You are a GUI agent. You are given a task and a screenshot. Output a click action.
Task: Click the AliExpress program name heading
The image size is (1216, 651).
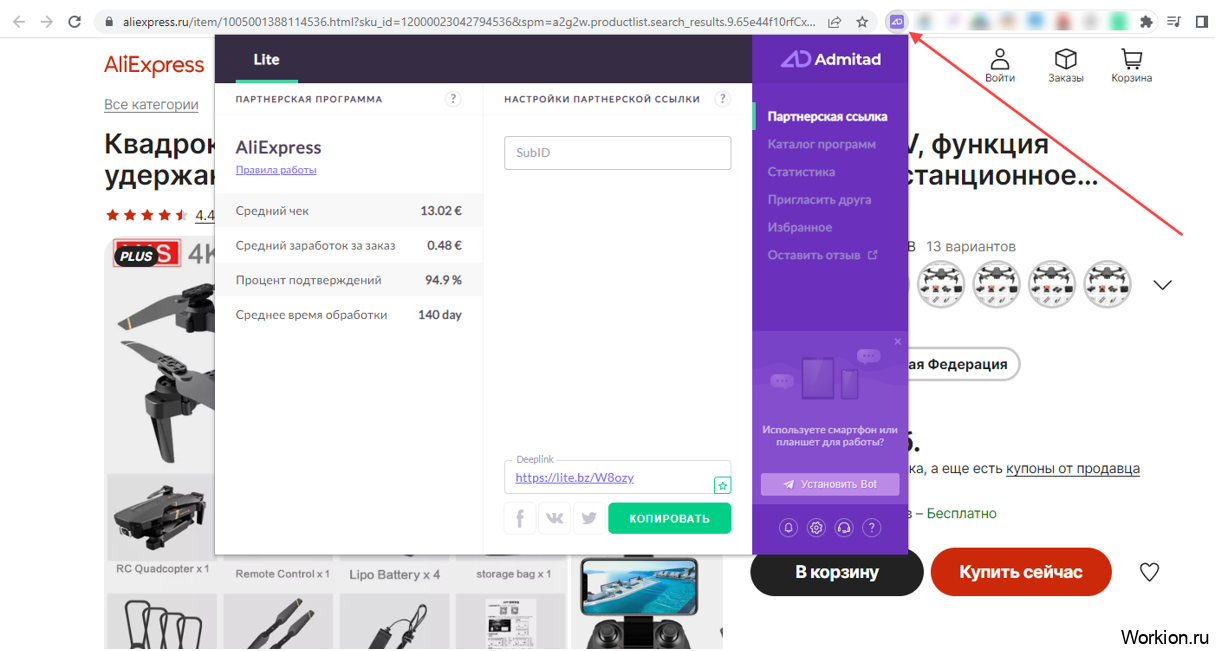[x=278, y=147]
